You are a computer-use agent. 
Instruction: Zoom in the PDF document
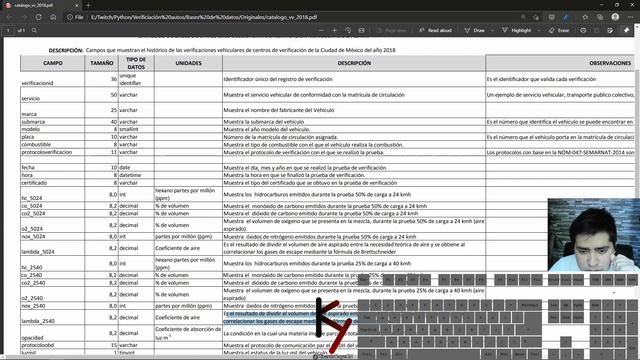334,30
